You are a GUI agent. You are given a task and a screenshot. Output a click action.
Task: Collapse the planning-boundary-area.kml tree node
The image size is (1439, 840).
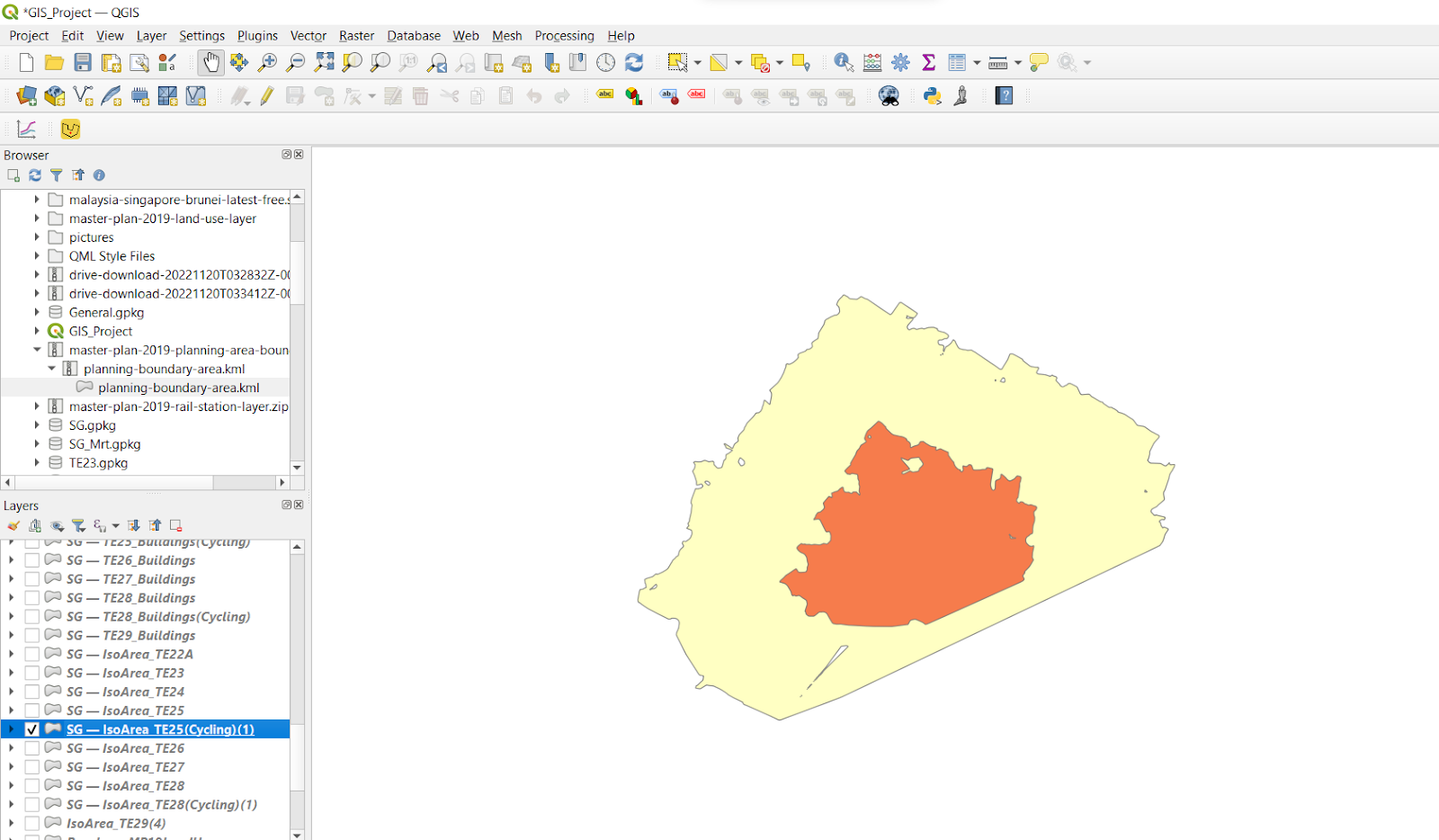pos(51,369)
